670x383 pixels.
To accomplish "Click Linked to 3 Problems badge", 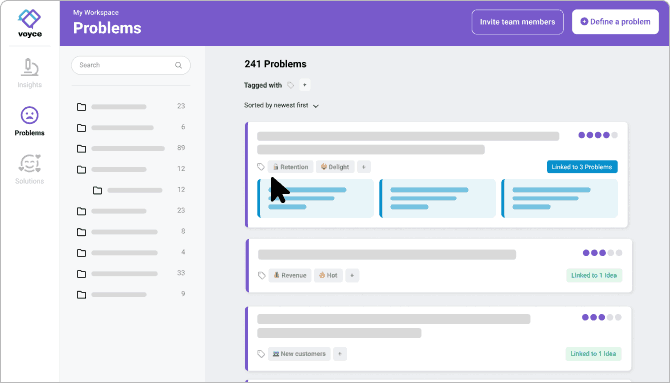I will 582,167.
